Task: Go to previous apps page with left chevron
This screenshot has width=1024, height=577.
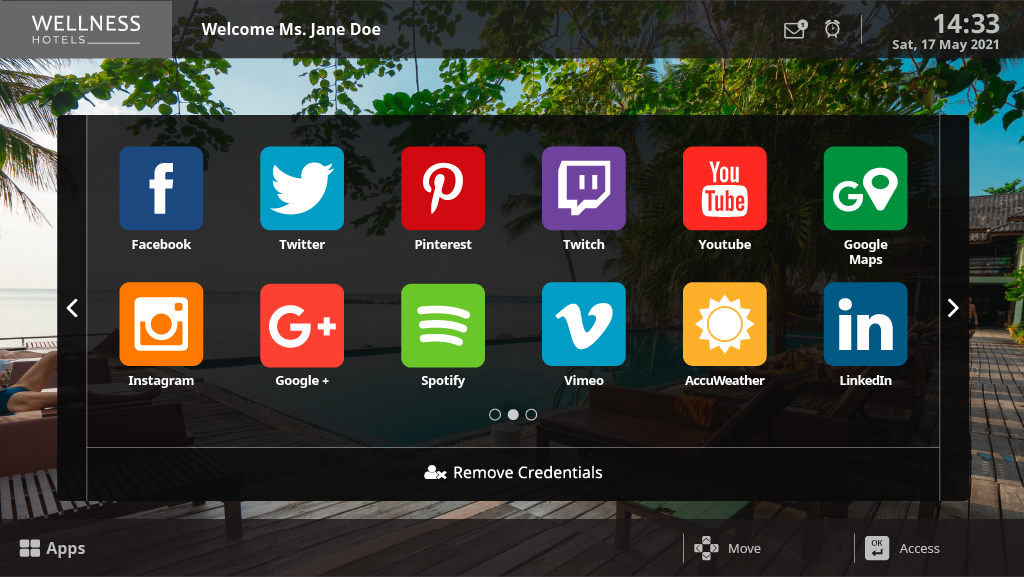Action: (72, 308)
